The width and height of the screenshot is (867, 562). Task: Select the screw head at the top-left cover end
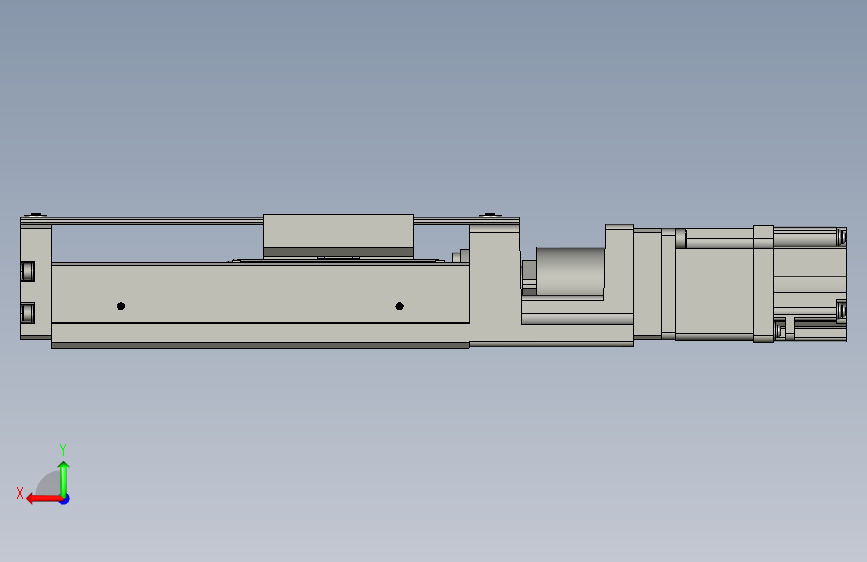(x=36, y=215)
